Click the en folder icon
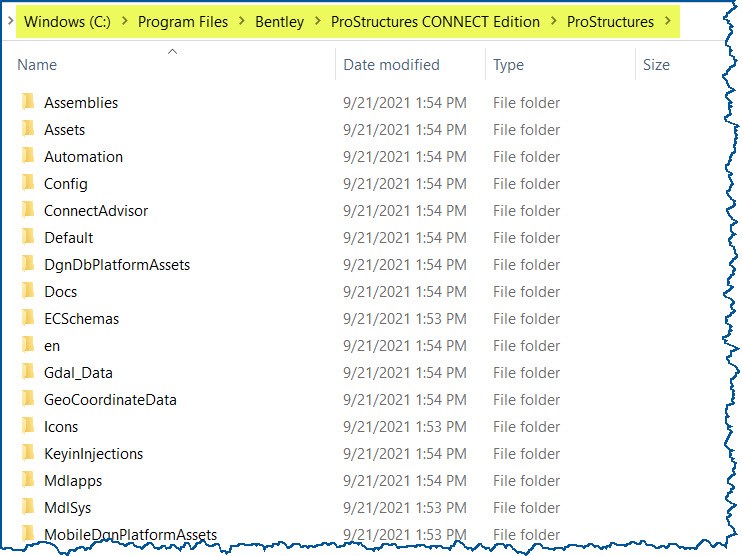The image size is (742, 556). click(28, 344)
